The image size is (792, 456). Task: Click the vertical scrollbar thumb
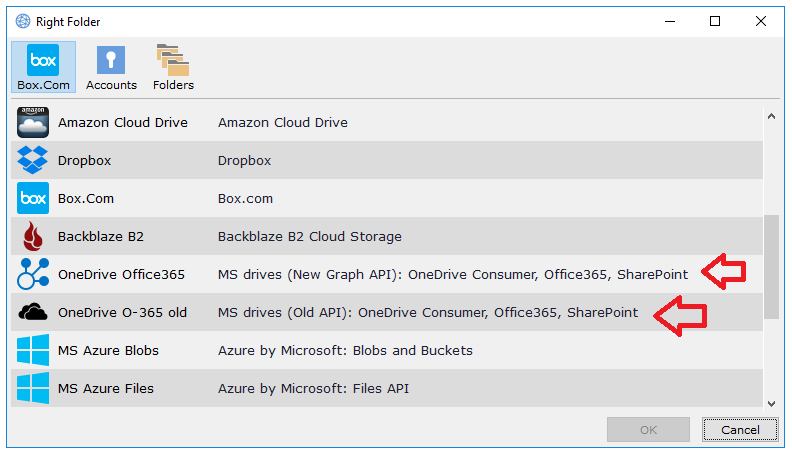point(770,267)
